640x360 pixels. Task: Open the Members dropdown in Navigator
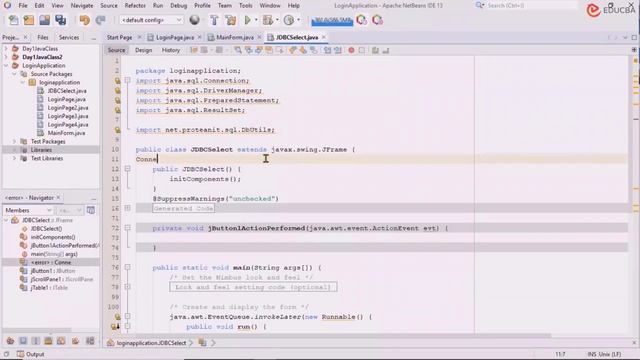tap(28, 210)
